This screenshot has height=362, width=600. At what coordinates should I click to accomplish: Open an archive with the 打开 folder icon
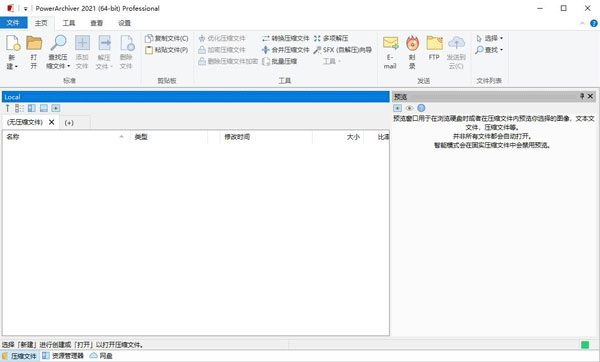coord(34,43)
